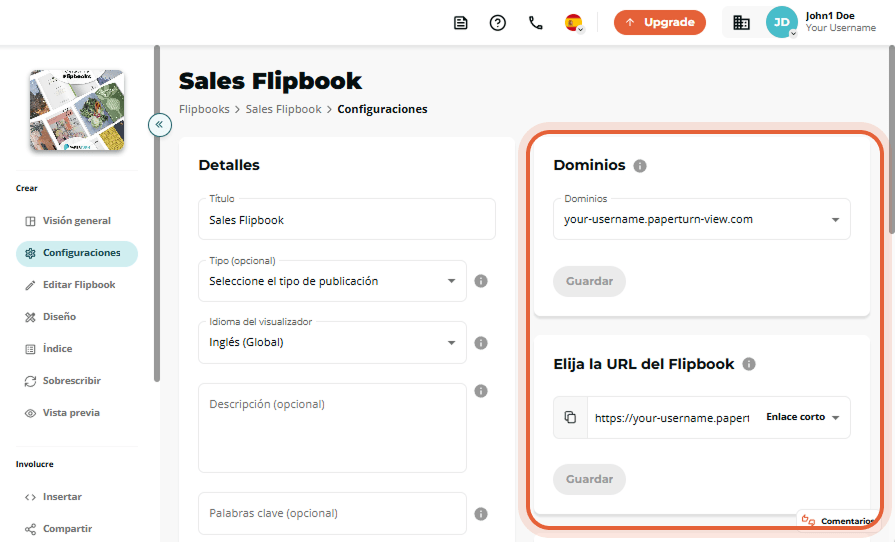Viewport: 895px width, 542px height.
Task: Click info icon next to Descripción field
Action: click(x=481, y=391)
